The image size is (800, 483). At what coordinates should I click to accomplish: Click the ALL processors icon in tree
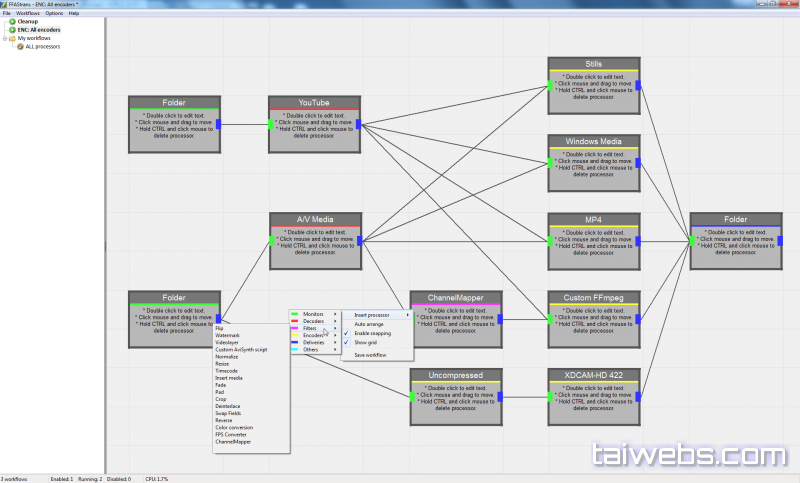tap(20, 47)
